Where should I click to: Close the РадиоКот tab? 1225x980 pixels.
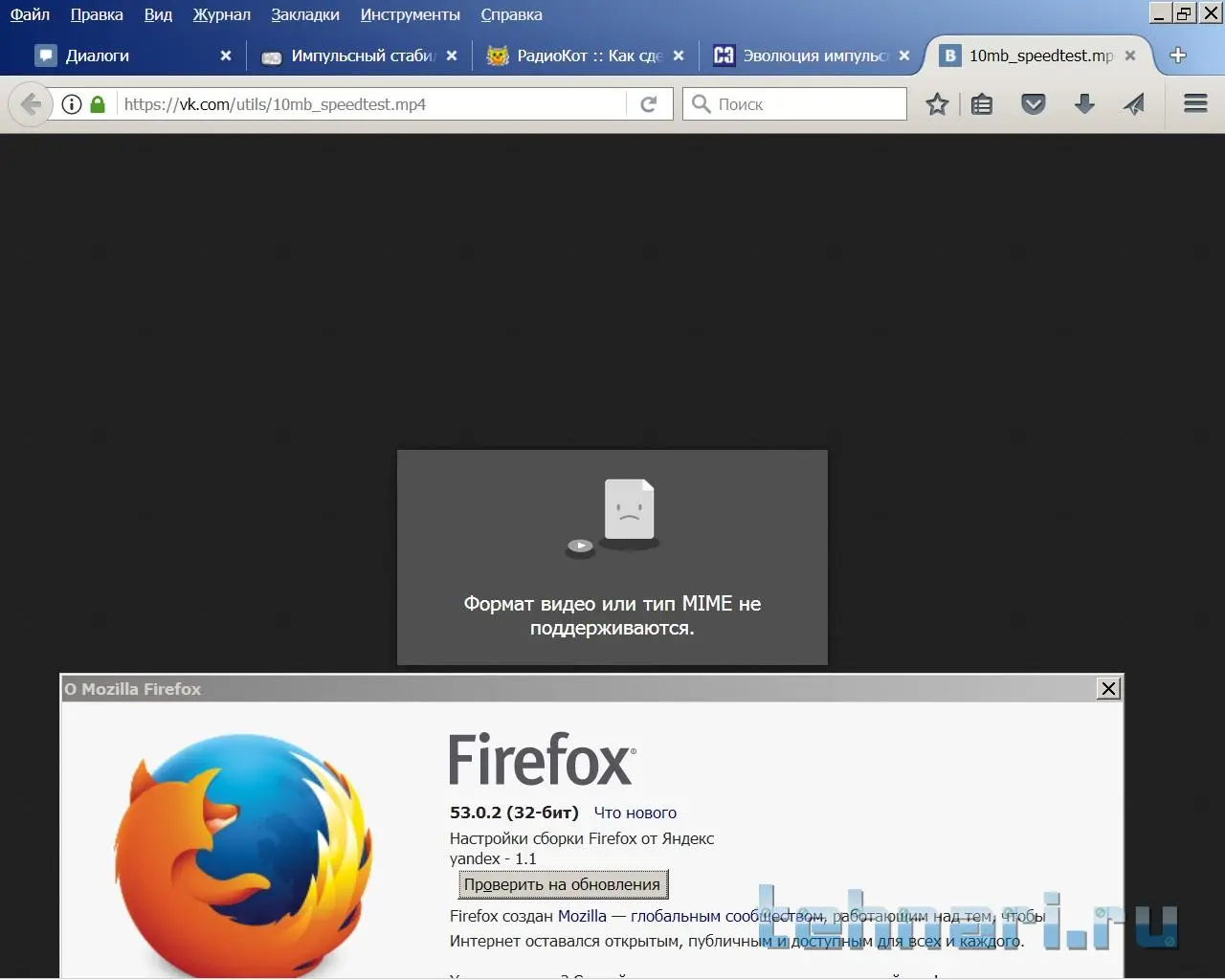pos(679,56)
